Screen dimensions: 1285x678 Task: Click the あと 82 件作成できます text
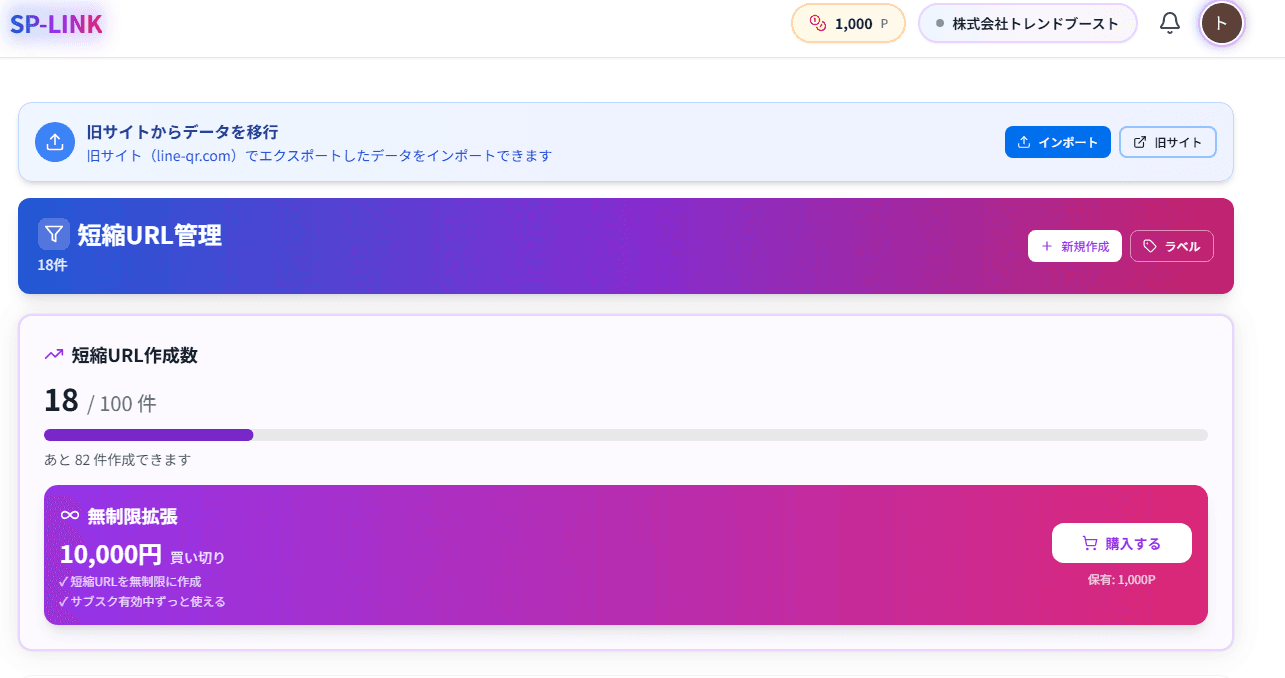[117, 460]
